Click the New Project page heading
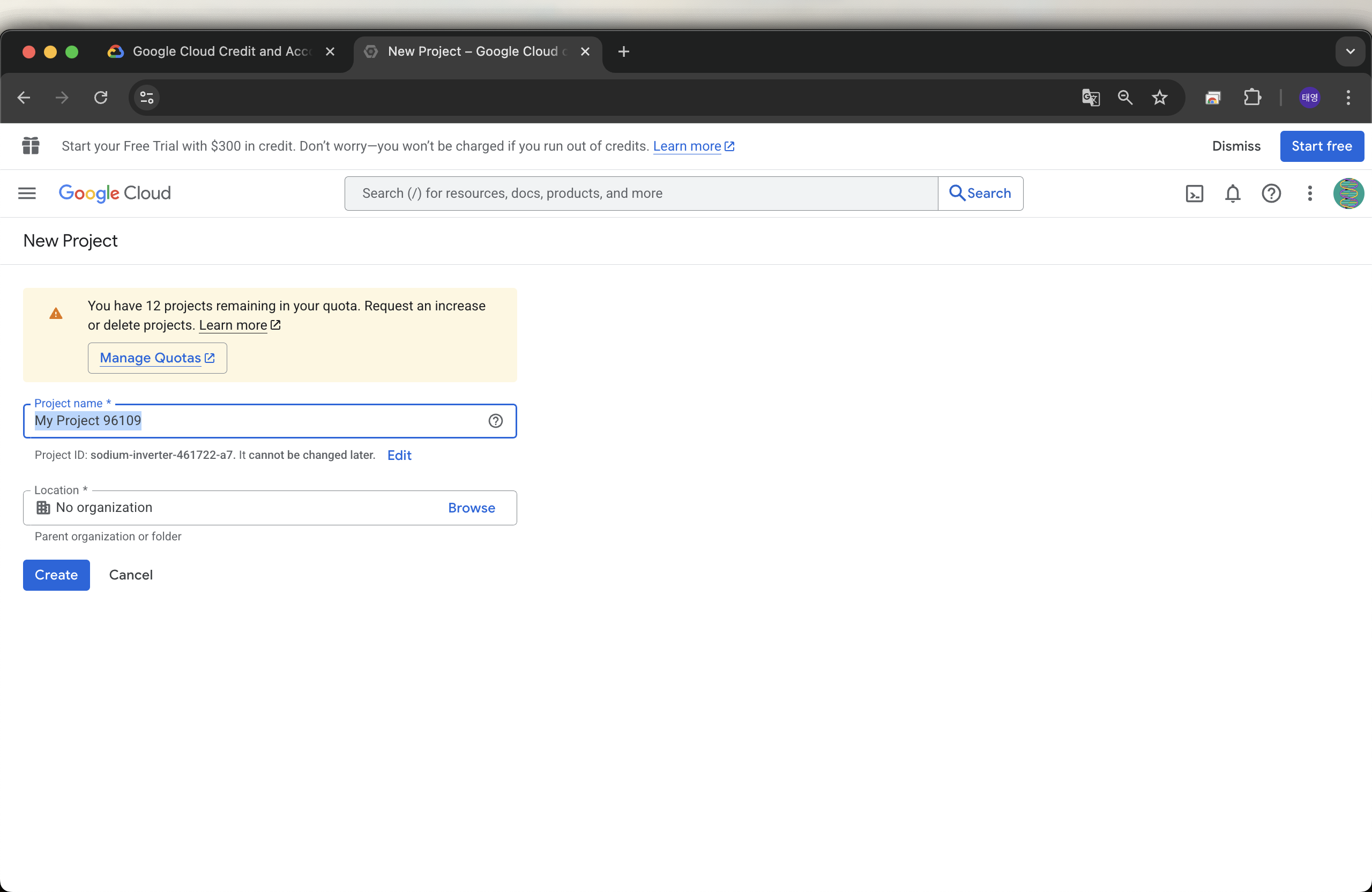1372x892 pixels. 70,241
